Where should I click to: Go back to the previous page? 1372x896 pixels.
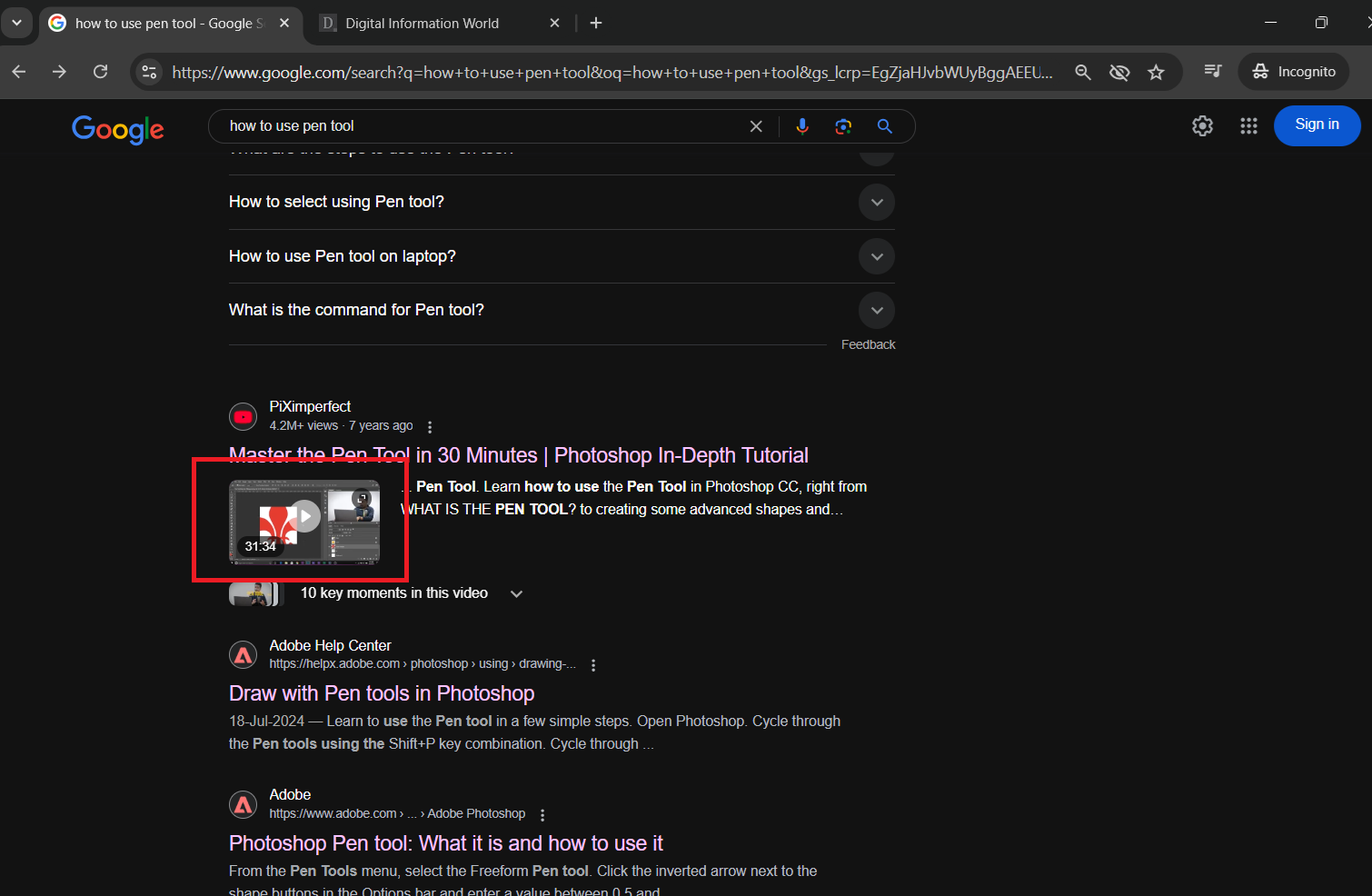point(19,72)
